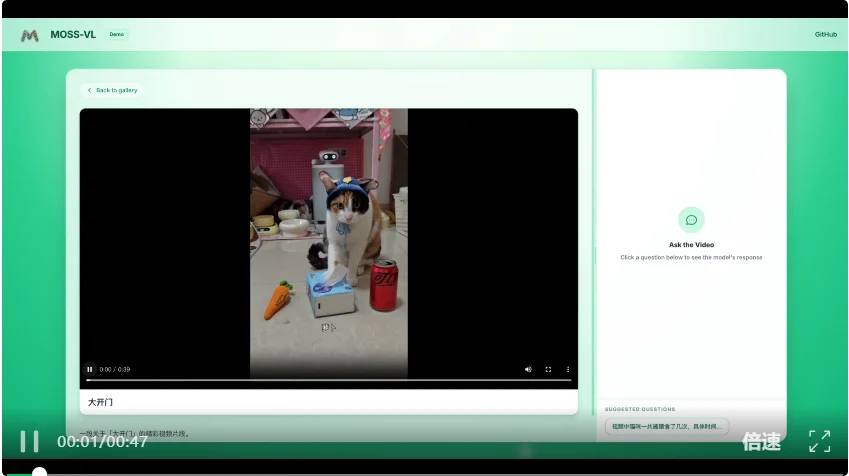849x476 pixels.
Task: Click the cat video frame
Action: tap(329, 230)
